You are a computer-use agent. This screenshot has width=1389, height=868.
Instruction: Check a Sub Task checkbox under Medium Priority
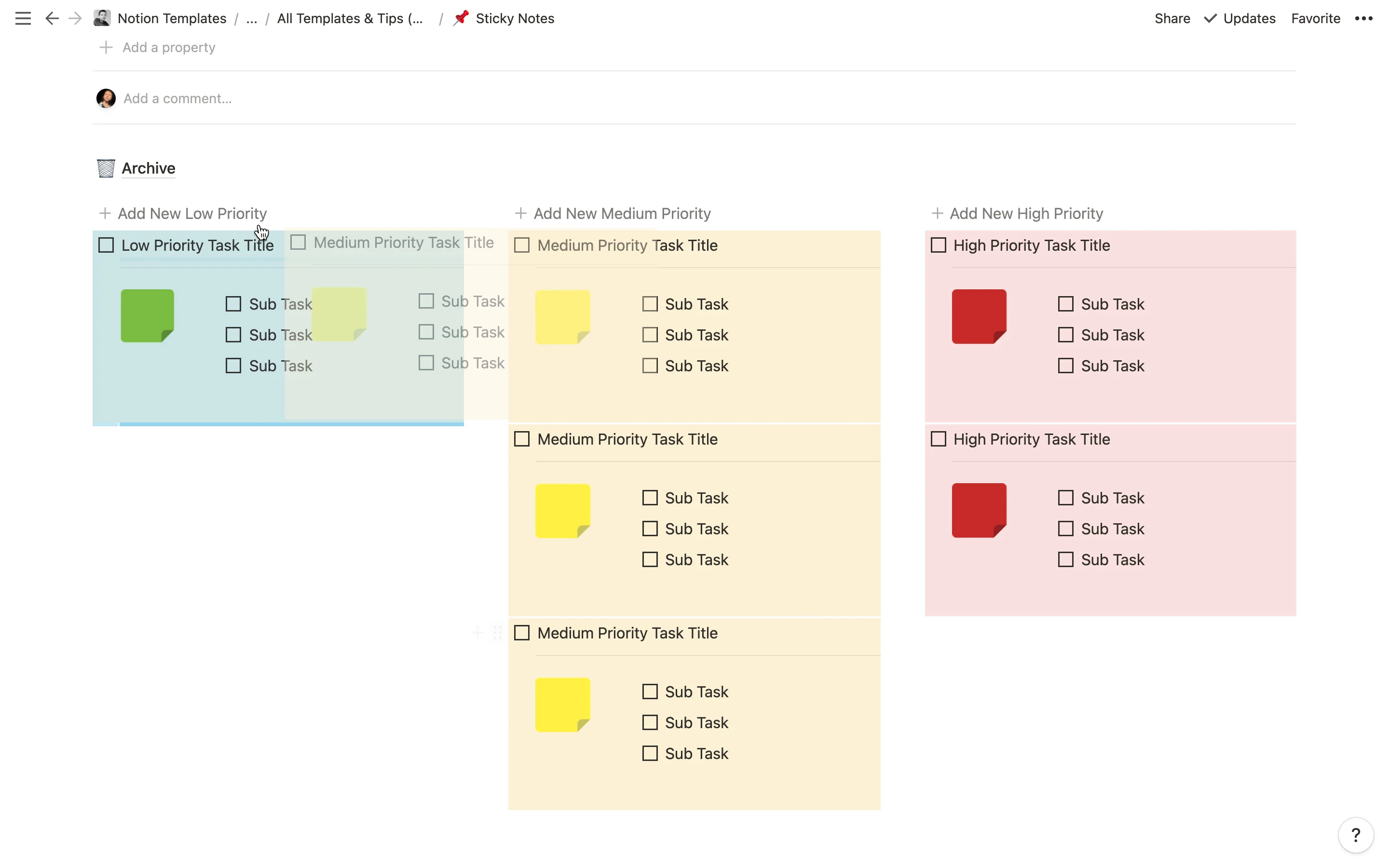click(x=649, y=303)
